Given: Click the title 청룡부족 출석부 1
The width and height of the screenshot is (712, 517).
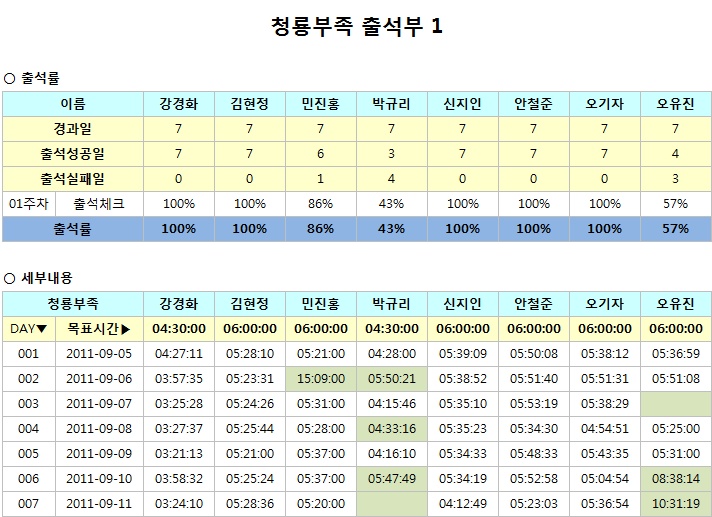Looking at the screenshot, I should [356, 26].
